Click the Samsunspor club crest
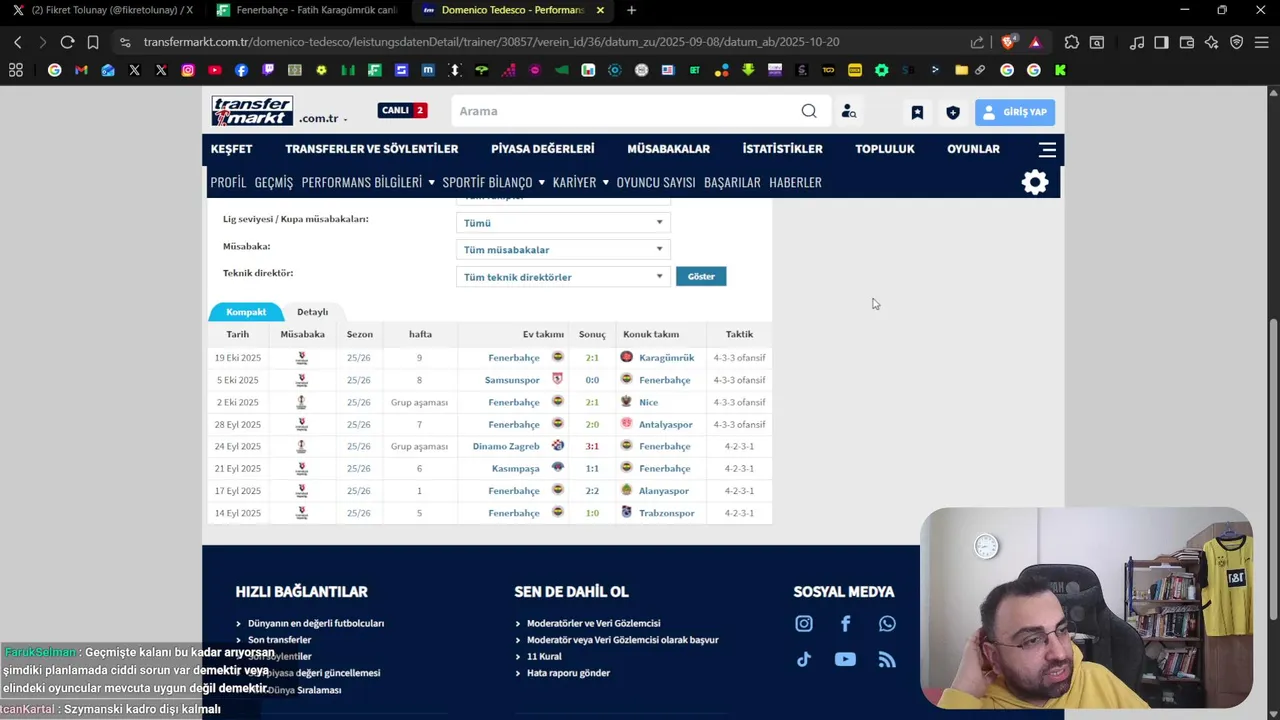 pos(558,380)
